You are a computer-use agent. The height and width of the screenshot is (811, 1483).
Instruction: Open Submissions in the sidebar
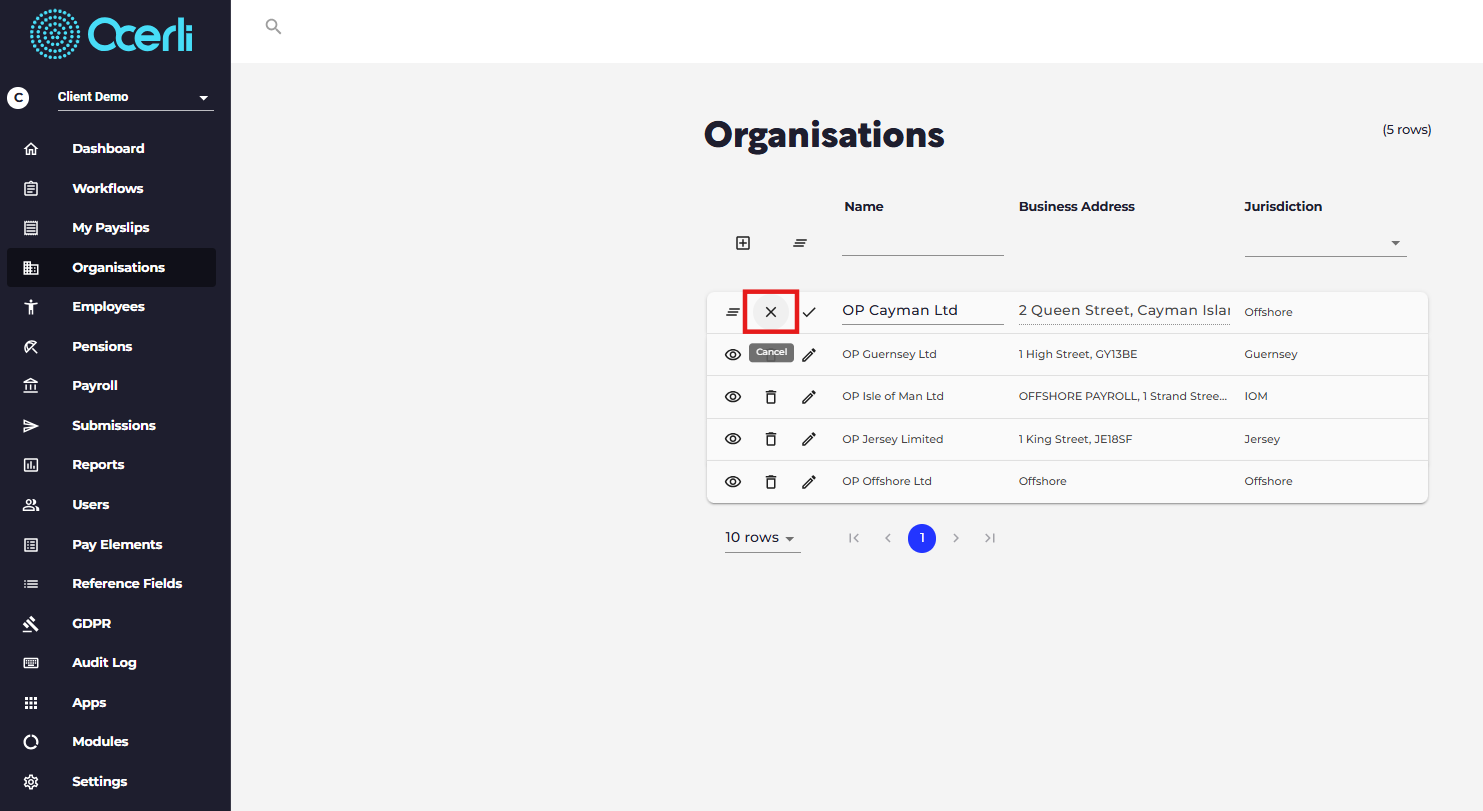click(x=111, y=425)
